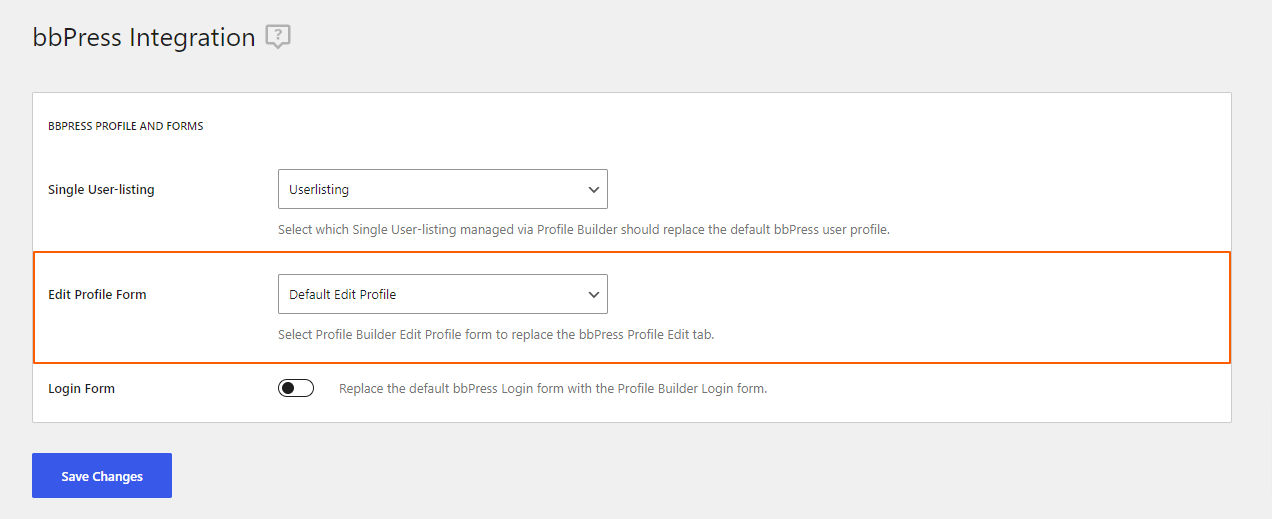Click the description under Default Edit Profile dropdown
This screenshot has width=1272, height=519.
coord(496,334)
